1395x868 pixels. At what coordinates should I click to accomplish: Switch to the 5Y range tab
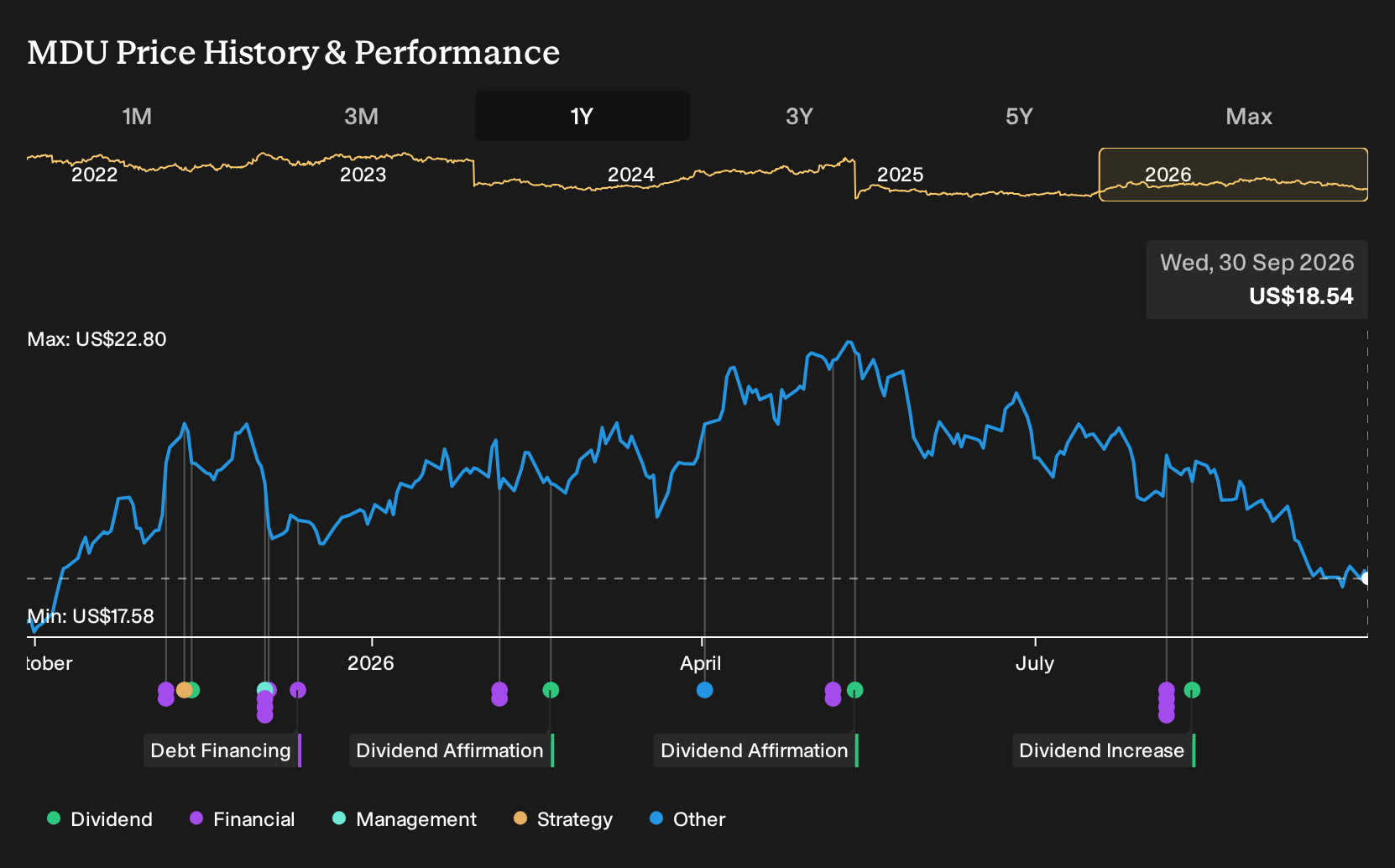click(1019, 116)
